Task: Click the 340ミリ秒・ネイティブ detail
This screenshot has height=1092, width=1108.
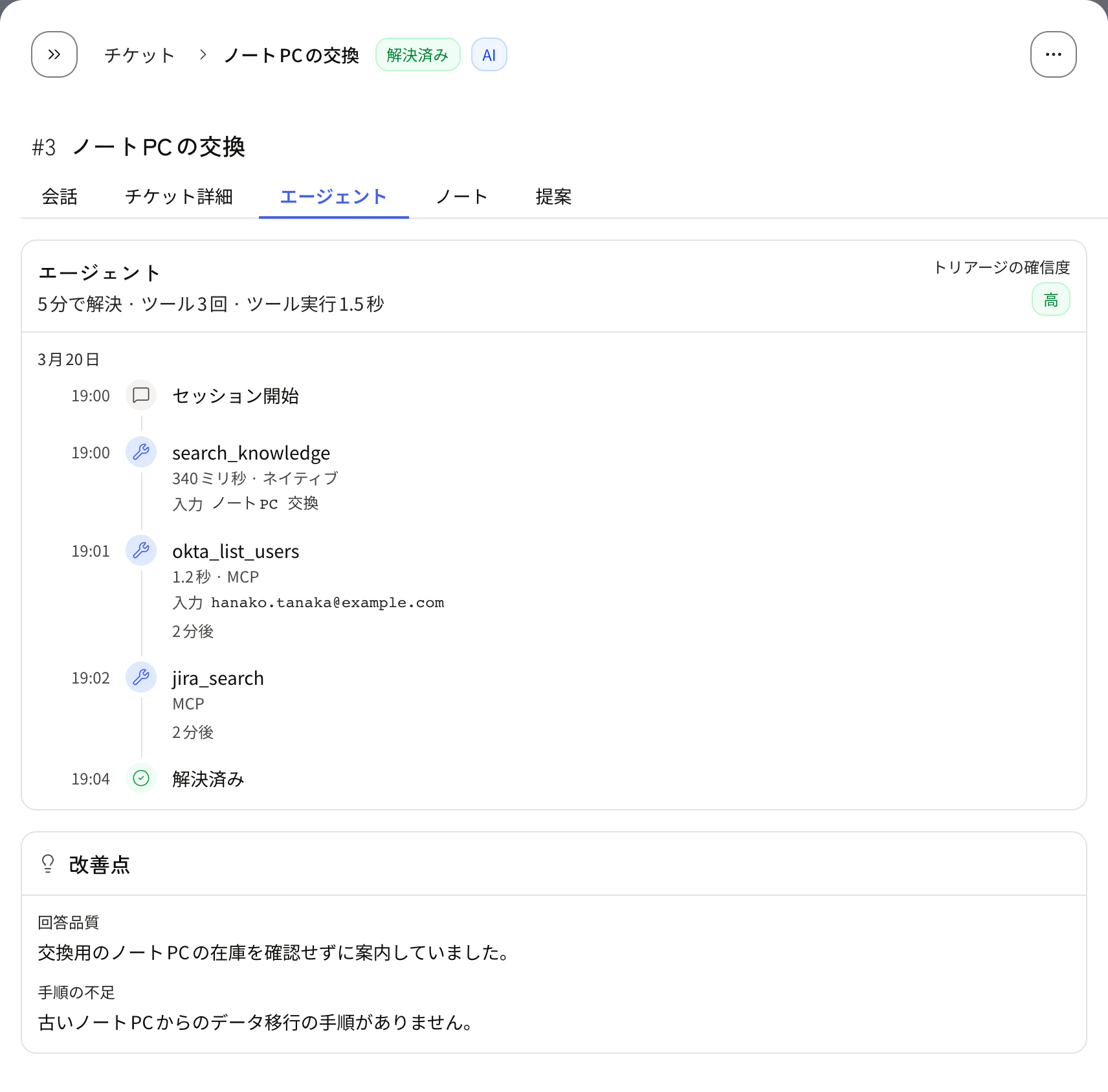Action: (255, 478)
